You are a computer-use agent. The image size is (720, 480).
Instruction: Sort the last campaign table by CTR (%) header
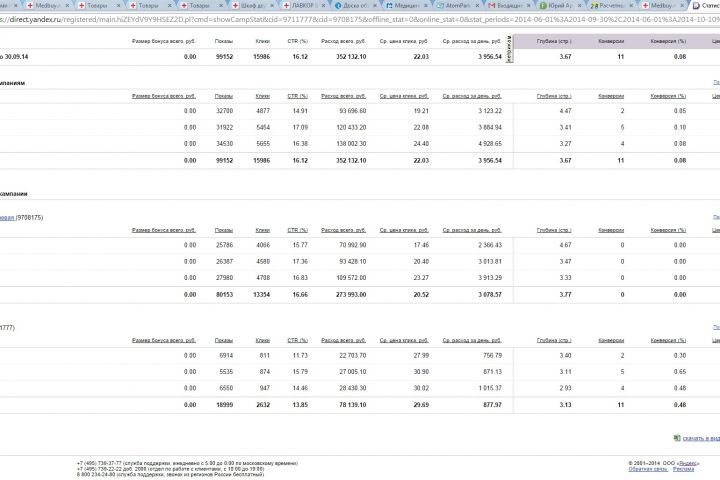point(298,340)
